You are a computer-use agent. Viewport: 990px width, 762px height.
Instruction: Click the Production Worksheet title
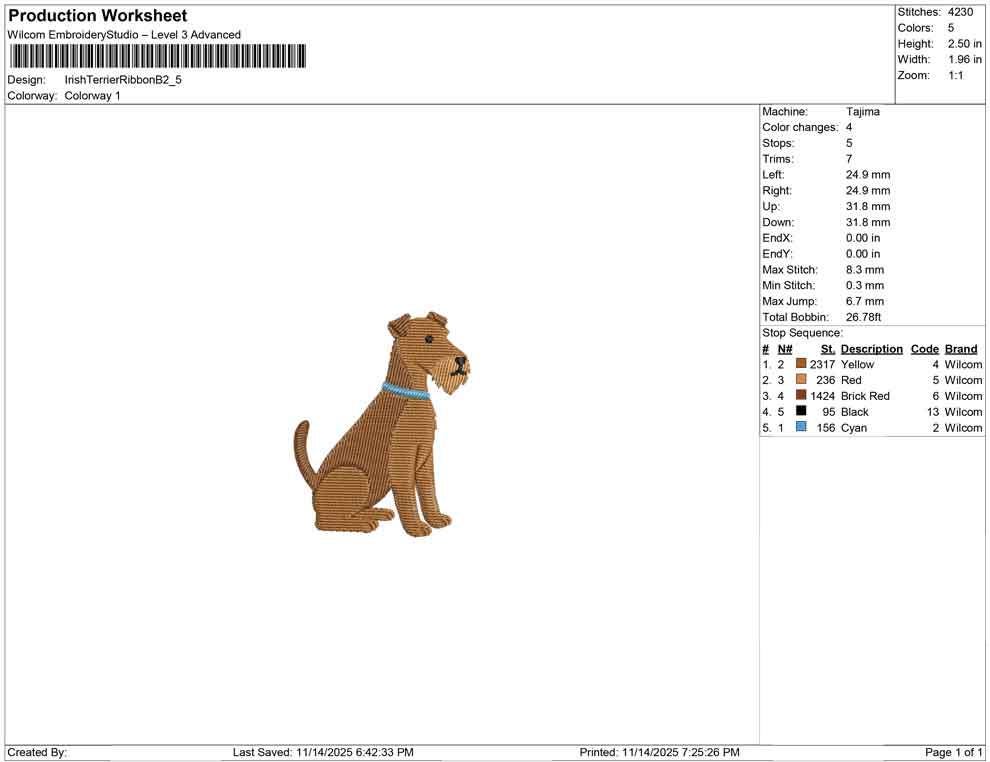point(97,15)
